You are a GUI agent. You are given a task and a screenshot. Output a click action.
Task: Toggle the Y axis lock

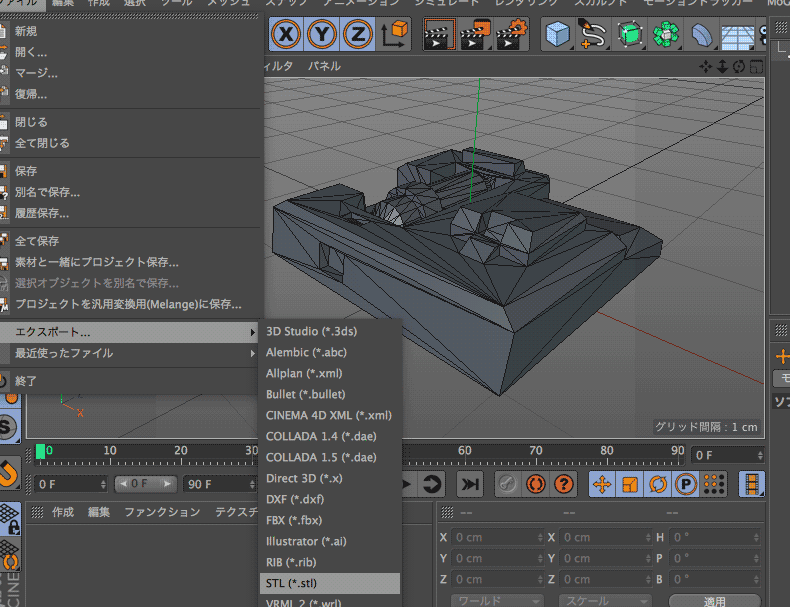click(322, 35)
